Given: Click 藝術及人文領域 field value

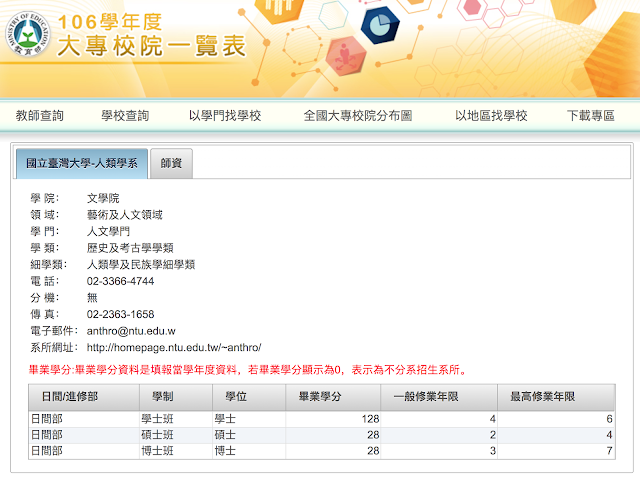Looking at the screenshot, I should click(124, 215).
